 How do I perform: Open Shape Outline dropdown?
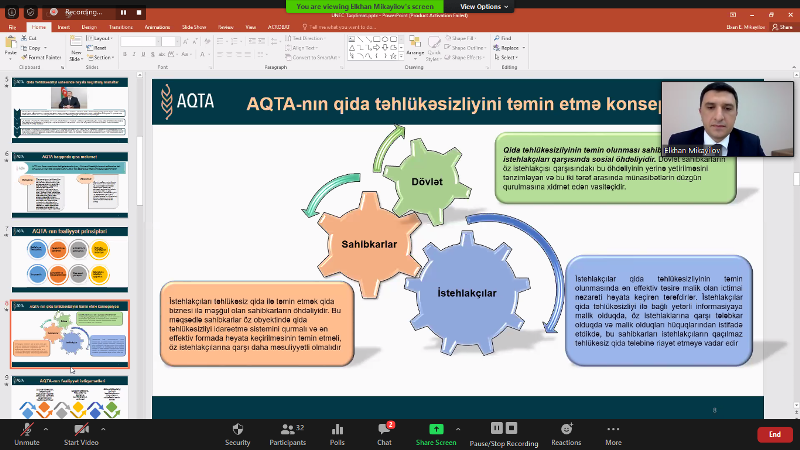pos(464,48)
